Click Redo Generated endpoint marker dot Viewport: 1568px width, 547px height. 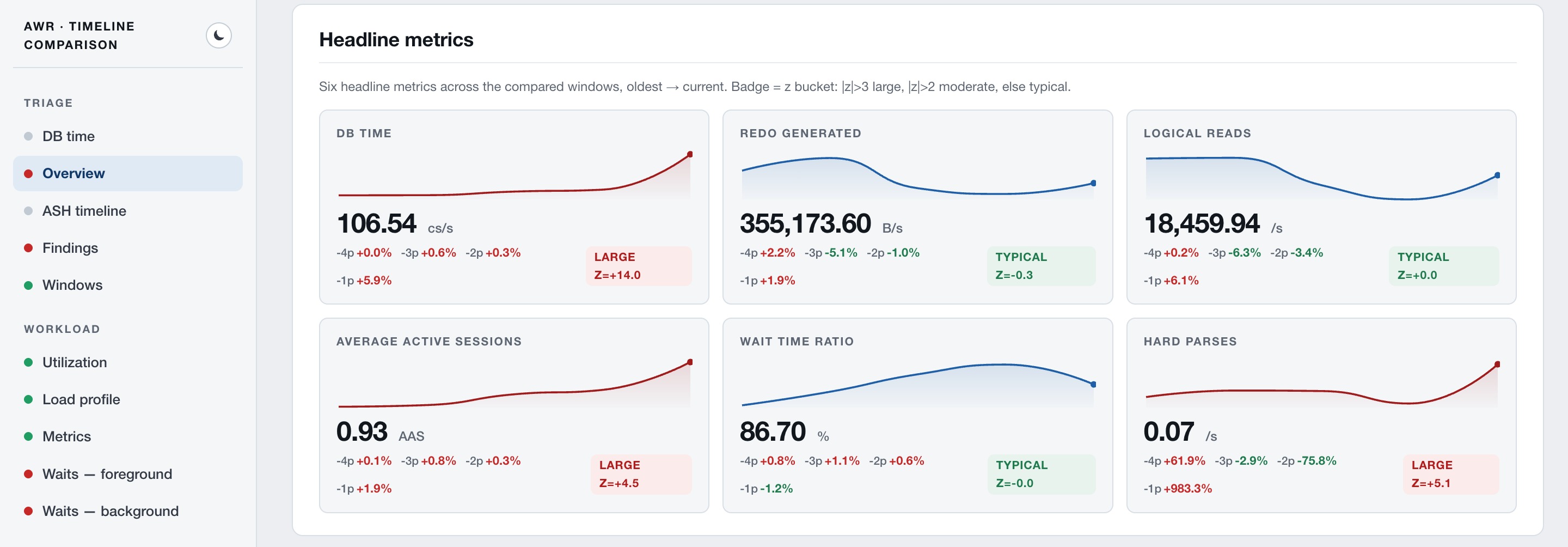[x=1093, y=183]
